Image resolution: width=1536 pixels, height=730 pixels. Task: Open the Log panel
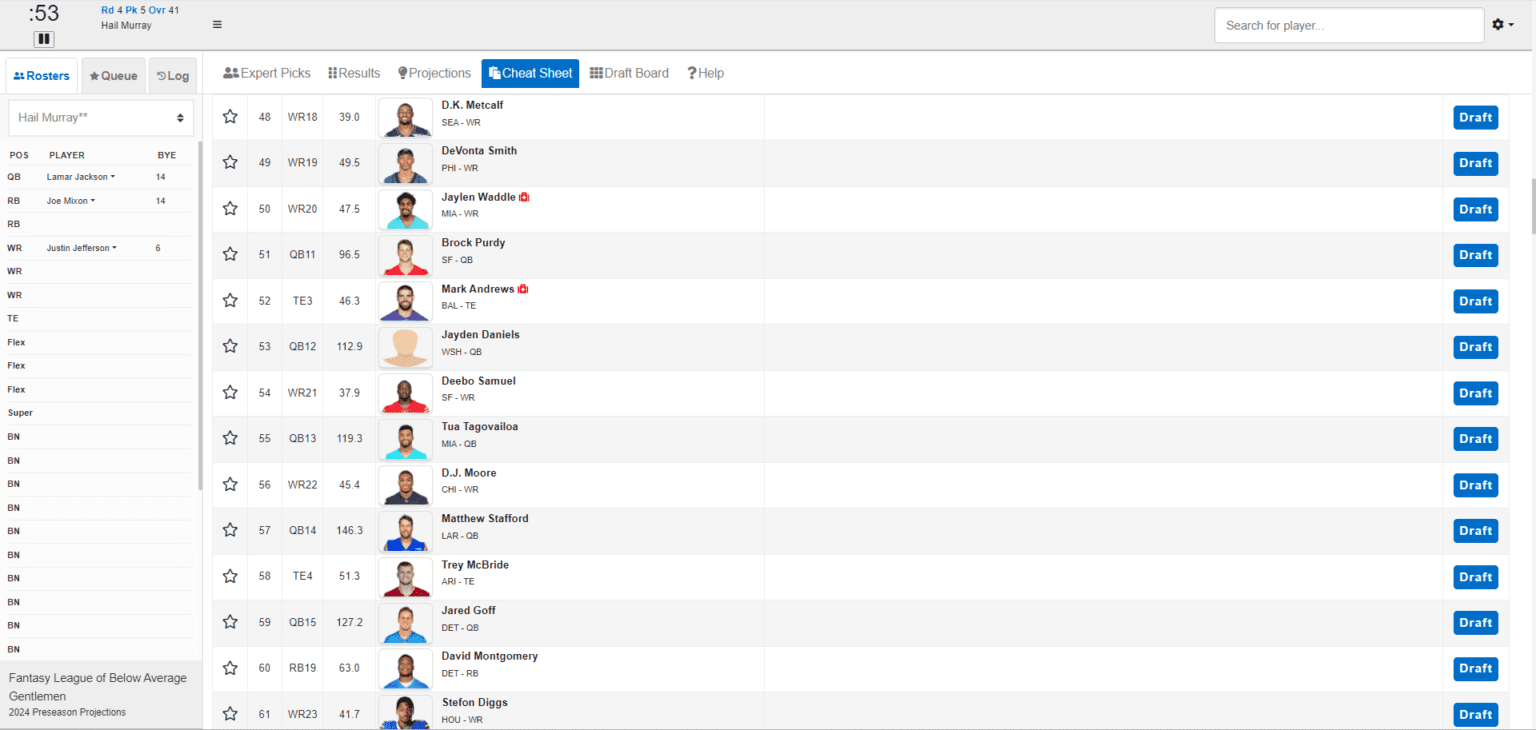click(x=172, y=75)
